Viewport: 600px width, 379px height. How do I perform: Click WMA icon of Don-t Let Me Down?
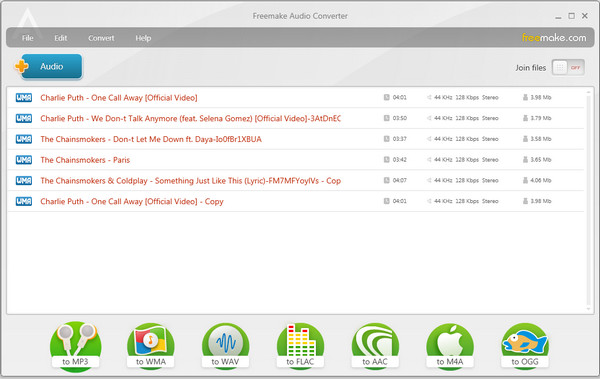(24, 139)
